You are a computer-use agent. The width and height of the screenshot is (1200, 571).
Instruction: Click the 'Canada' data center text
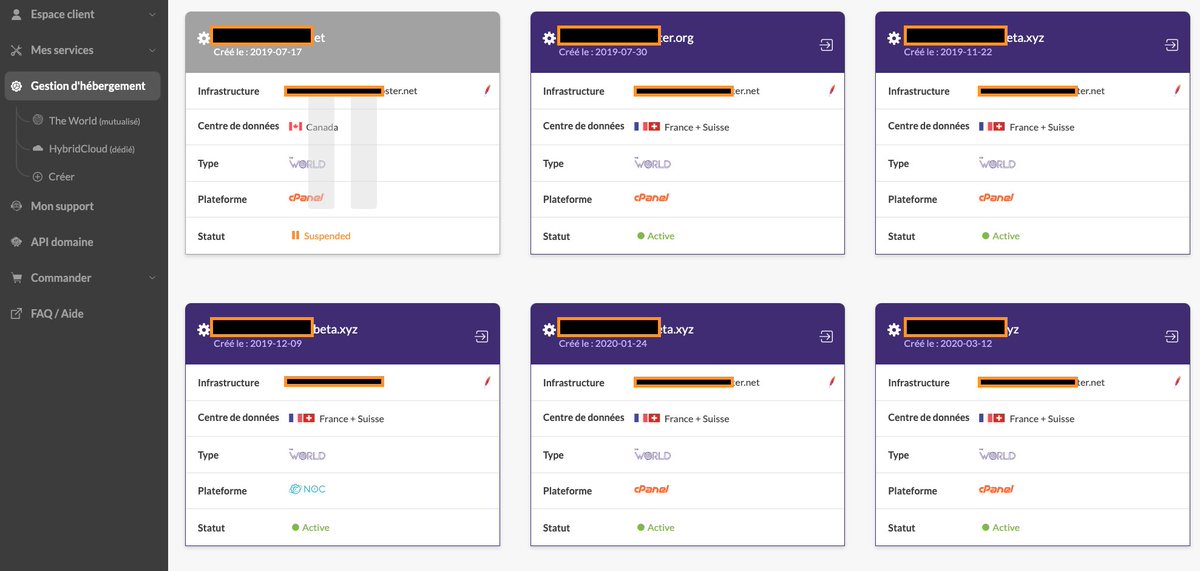(x=322, y=127)
